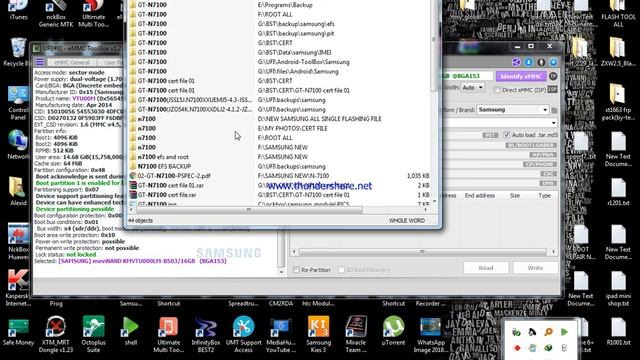Click right arrow of search results scrollbar

pos(425,210)
